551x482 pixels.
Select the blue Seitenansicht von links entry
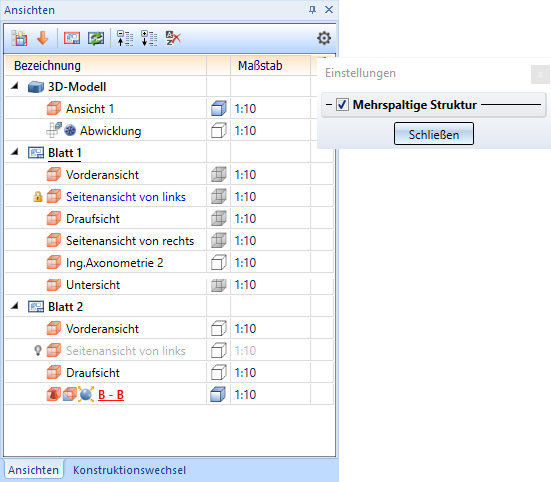126,197
